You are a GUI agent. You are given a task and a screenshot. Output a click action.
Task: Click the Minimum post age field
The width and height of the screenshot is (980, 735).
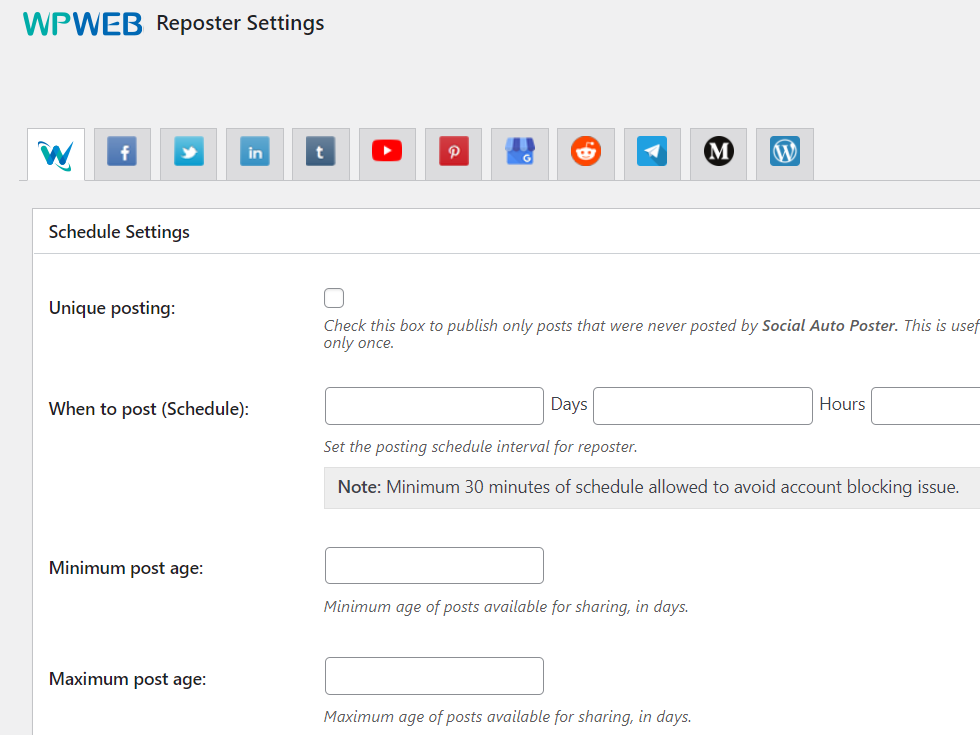(x=434, y=566)
